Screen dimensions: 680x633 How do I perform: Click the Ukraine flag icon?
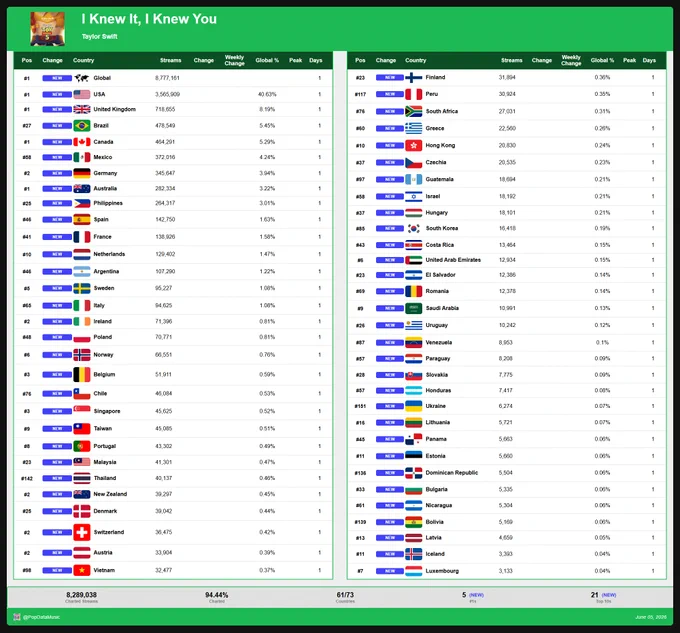[x=413, y=406]
